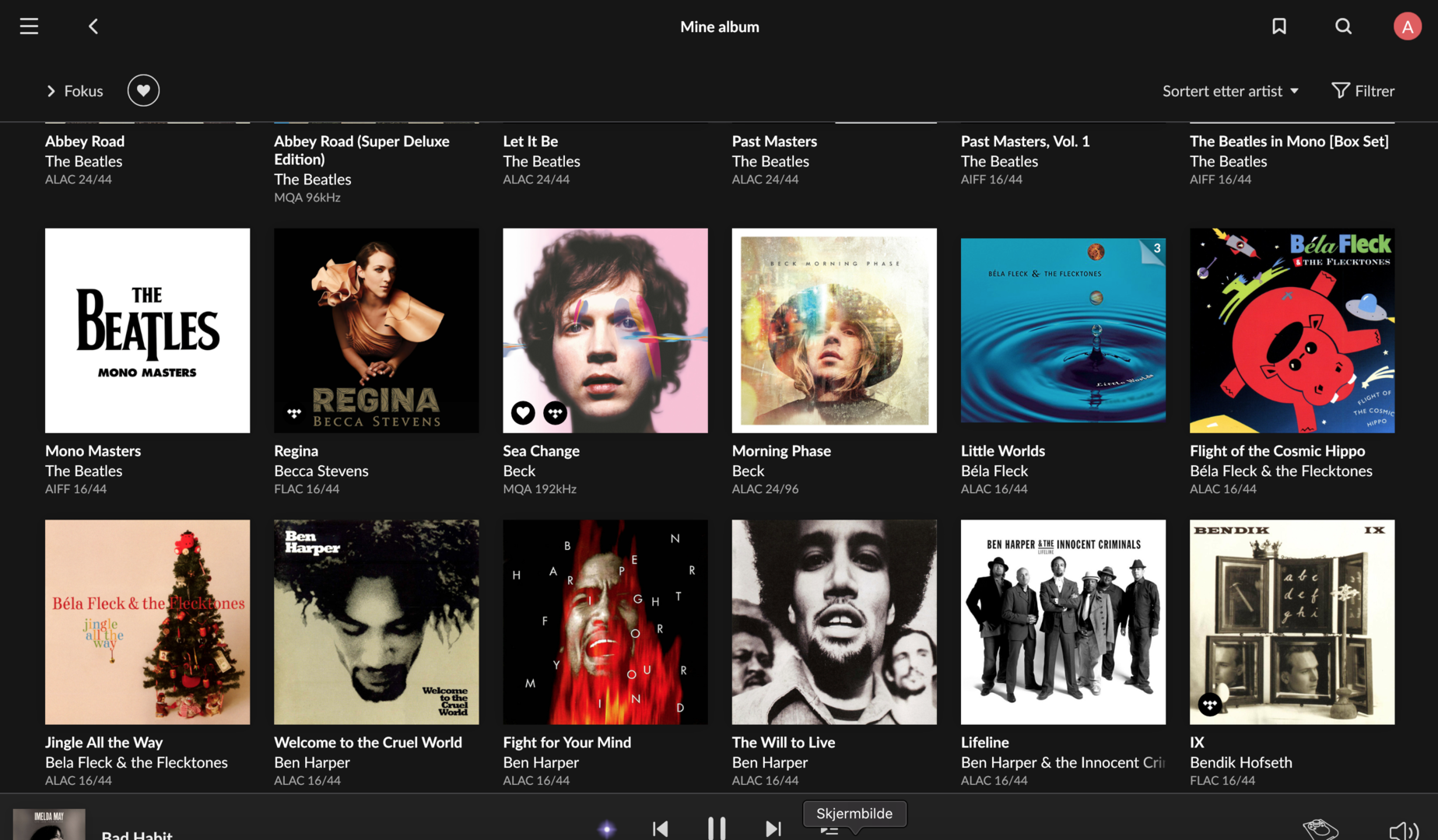
Task: Open the now playing Imelda May thumbnail
Action: 49,824
